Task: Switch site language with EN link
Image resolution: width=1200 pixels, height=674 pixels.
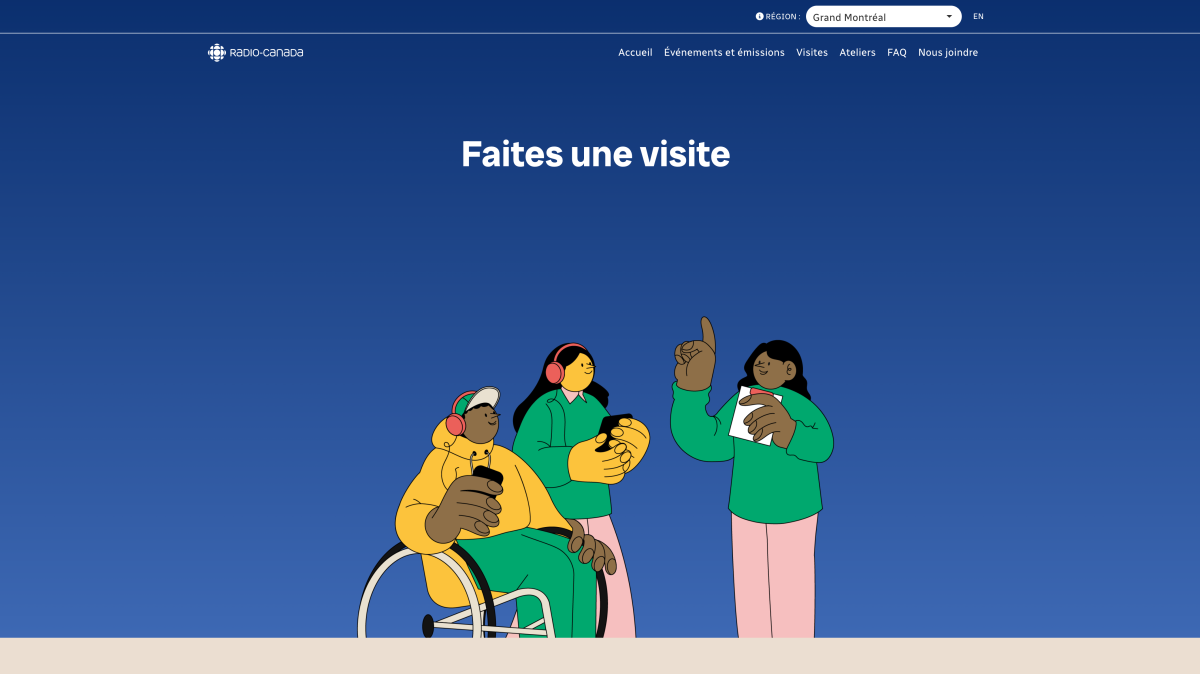Action: [x=978, y=17]
